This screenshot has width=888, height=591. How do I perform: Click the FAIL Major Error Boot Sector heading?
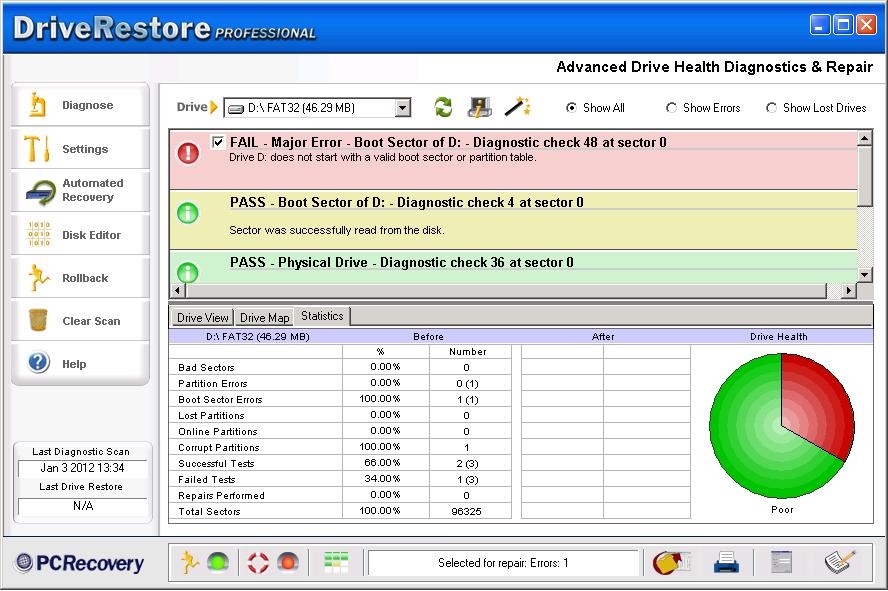pyautogui.click(x=447, y=142)
